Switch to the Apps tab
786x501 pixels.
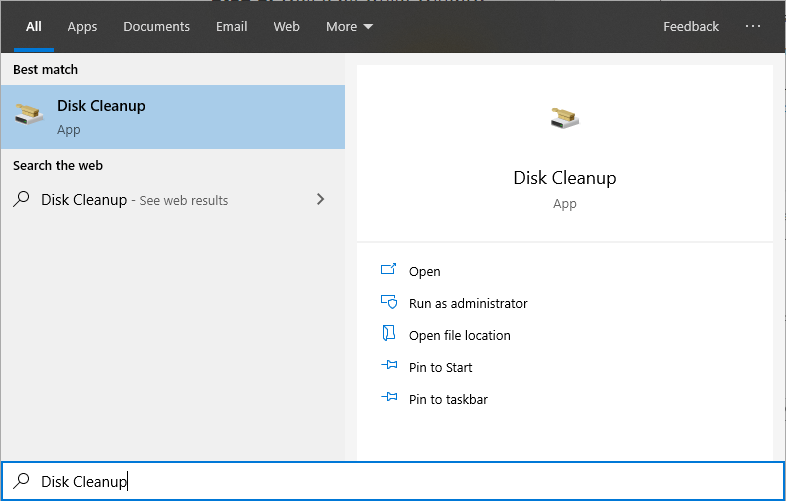click(x=82, y=27)
